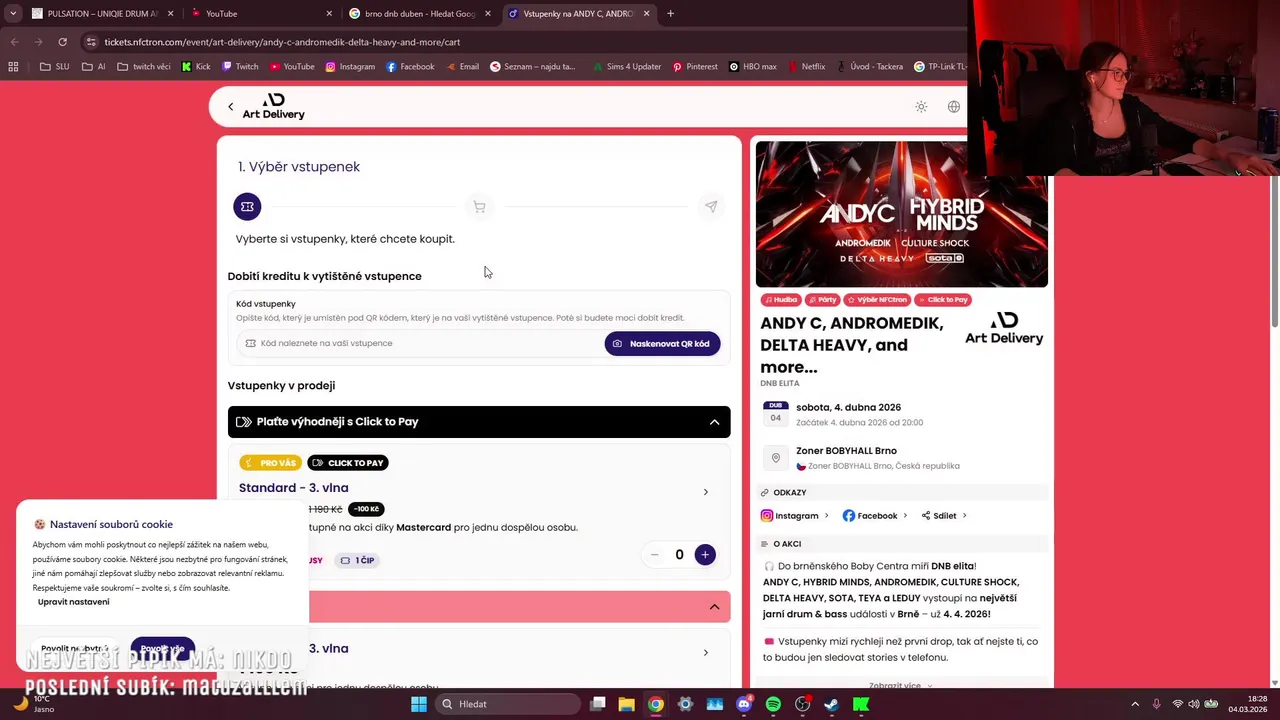Open Spotify from the taskbar
This screenshot has height=720, width=1280.
[x=773, y=704]
